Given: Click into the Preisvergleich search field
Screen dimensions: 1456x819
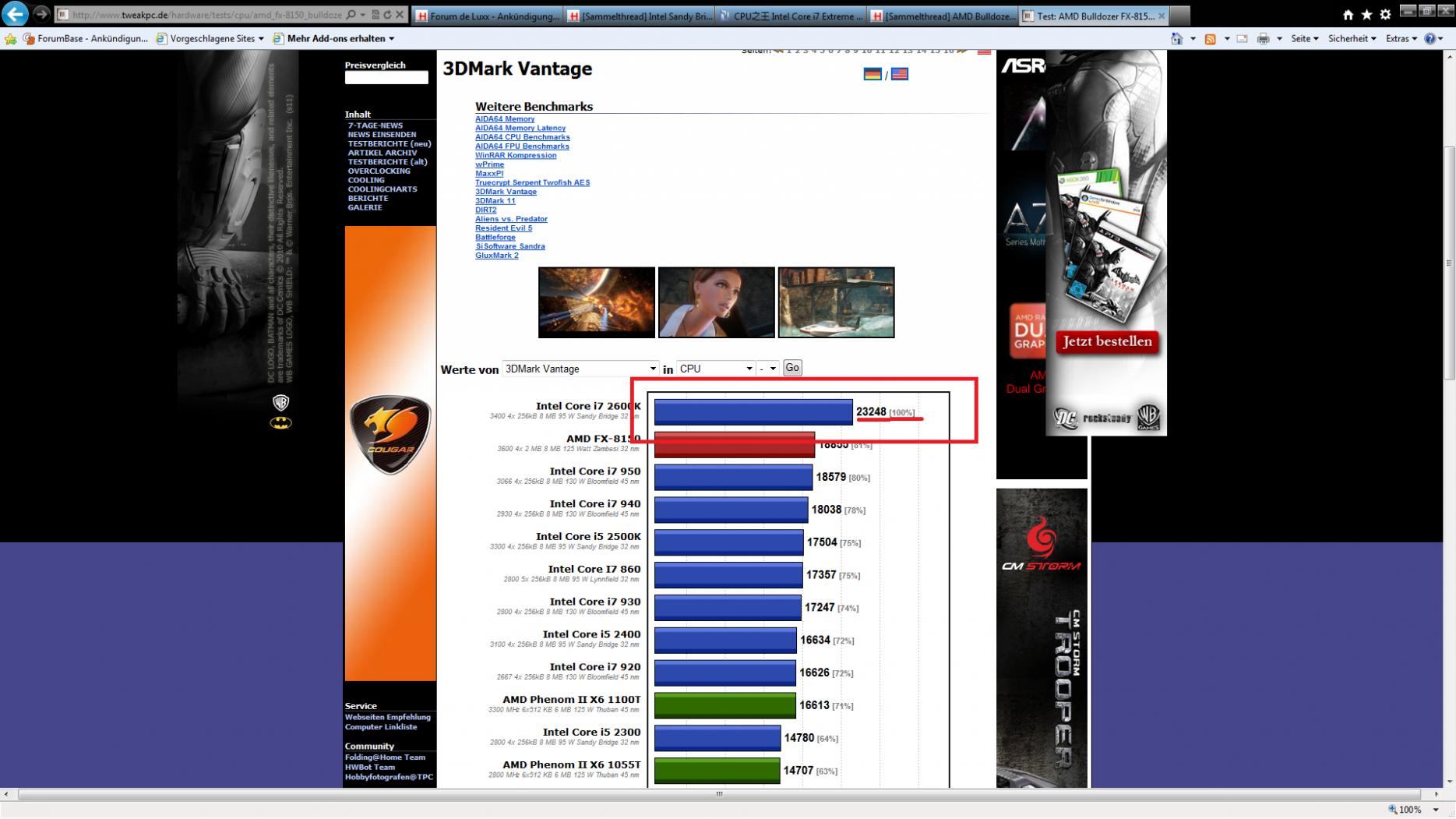Looking at the screenshot, I should [386, 78].
